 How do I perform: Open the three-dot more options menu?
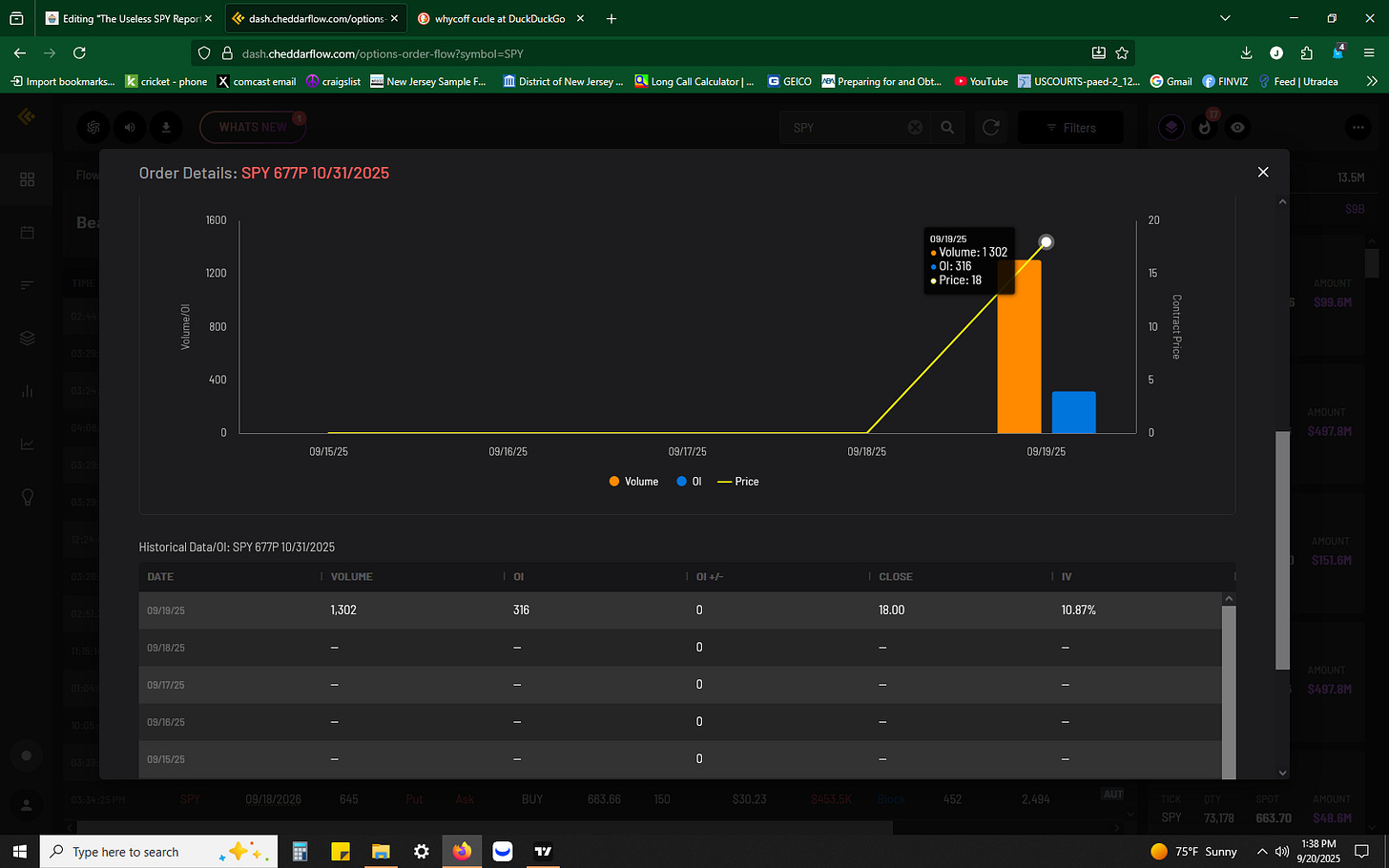point(1358,127)
